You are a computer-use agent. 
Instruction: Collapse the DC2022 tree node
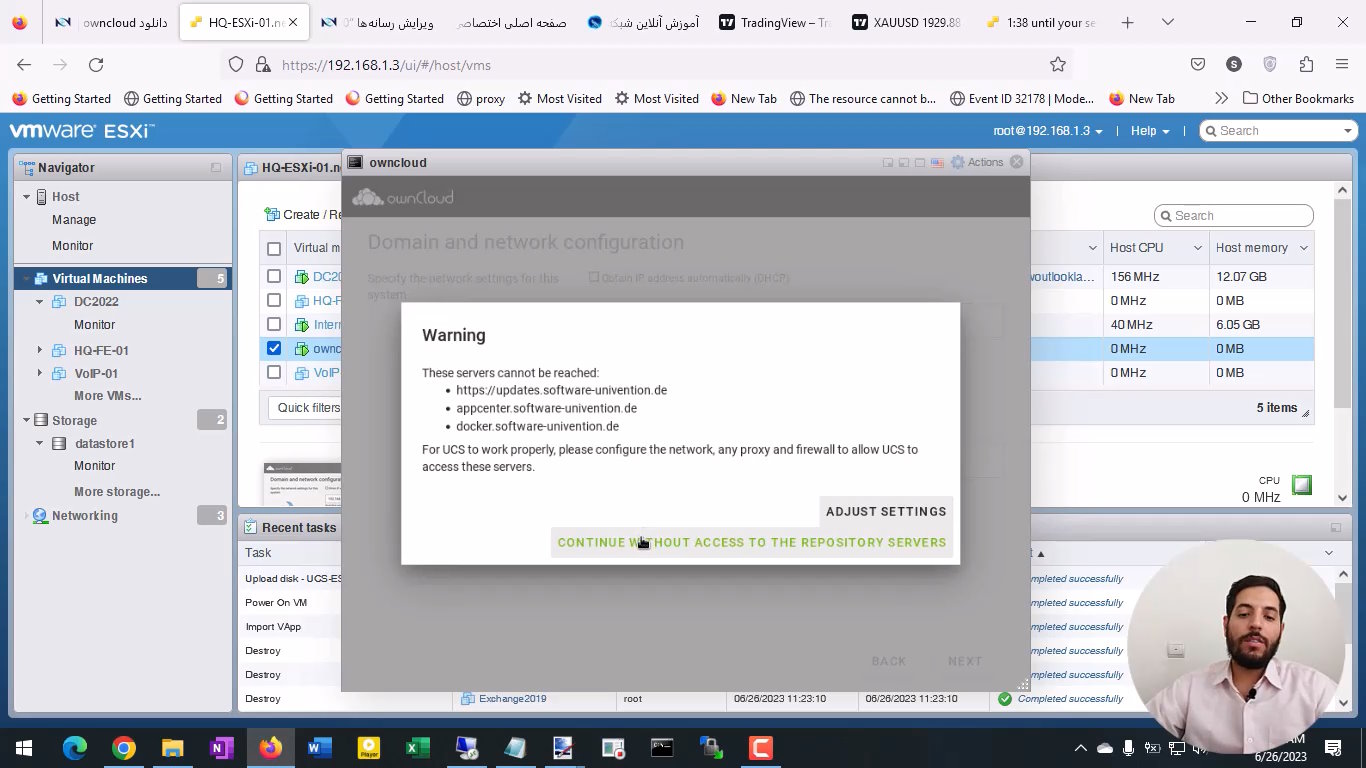click(x=40, y=301)
